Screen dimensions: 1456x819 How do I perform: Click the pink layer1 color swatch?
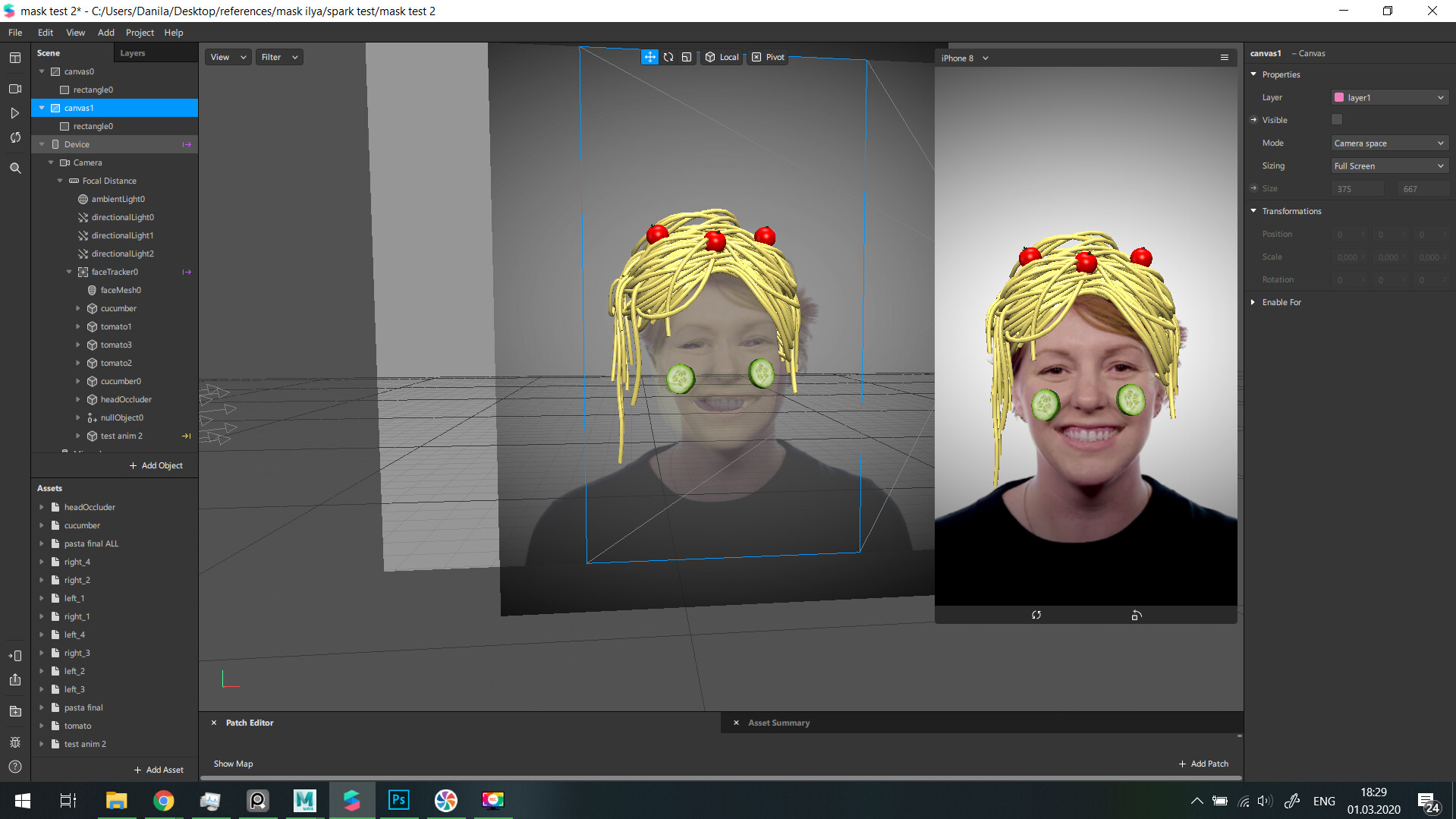1339,97
